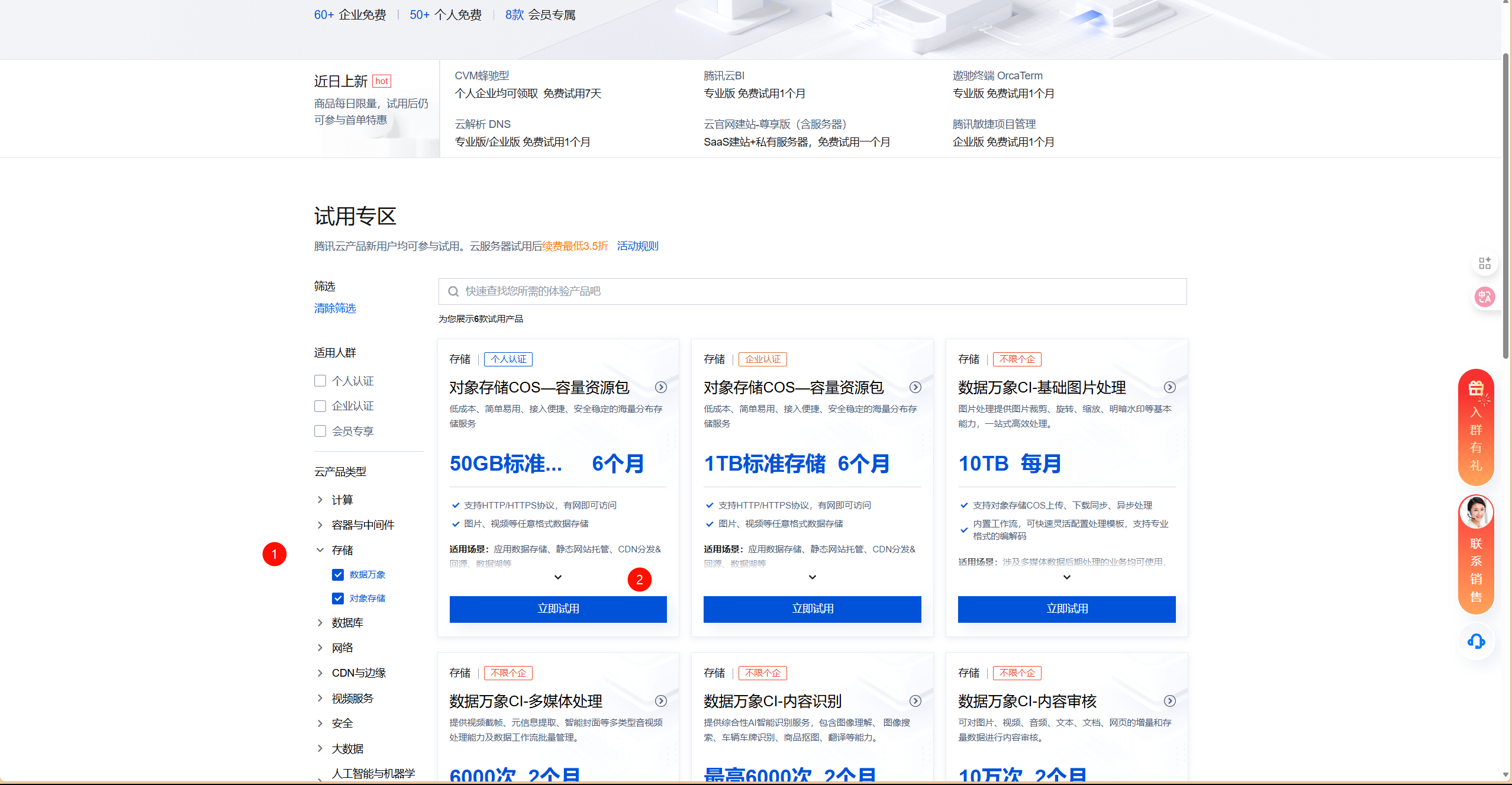Check the 会员专享 filter checkbox
Viewport: 1512px width, 785px height.
tap(320, 431)
